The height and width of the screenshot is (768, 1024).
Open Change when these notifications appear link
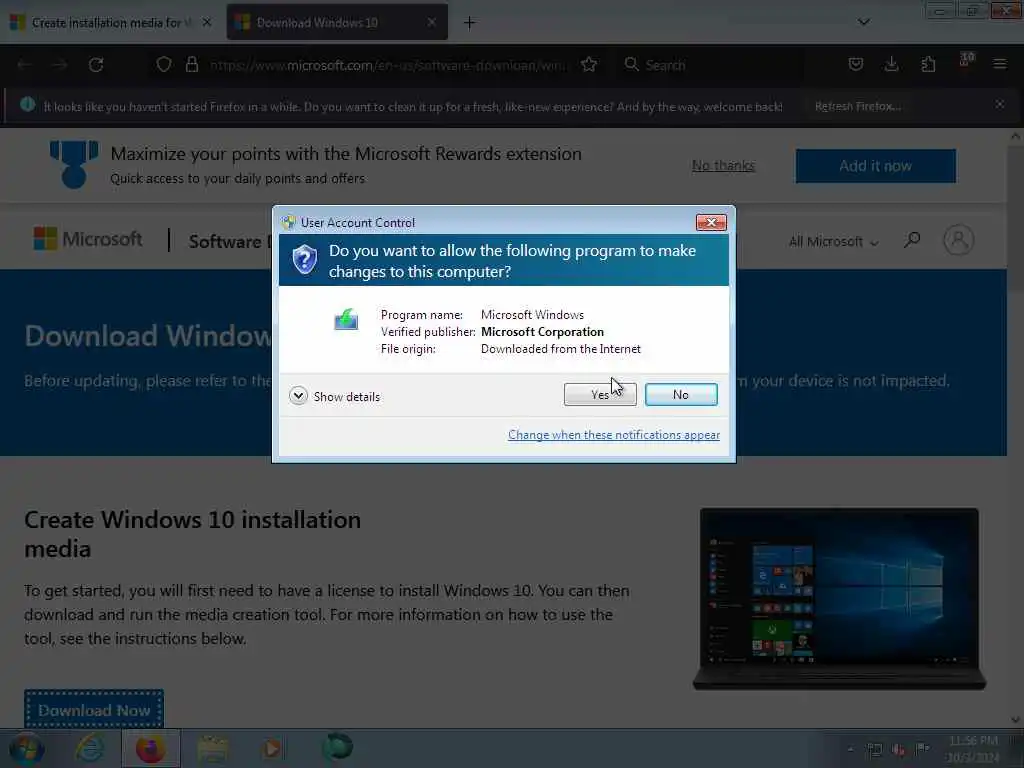point(614,435)
